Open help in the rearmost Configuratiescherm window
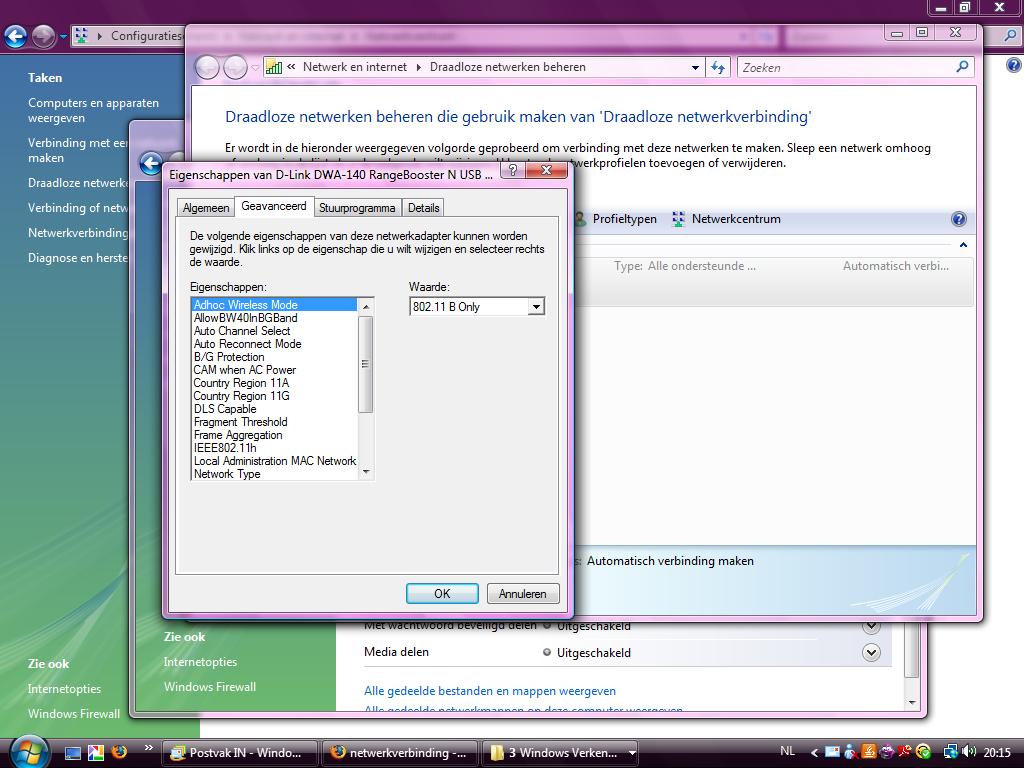Image resolution: width=1024 pixels, height=768 pixels. [1014, 65]
